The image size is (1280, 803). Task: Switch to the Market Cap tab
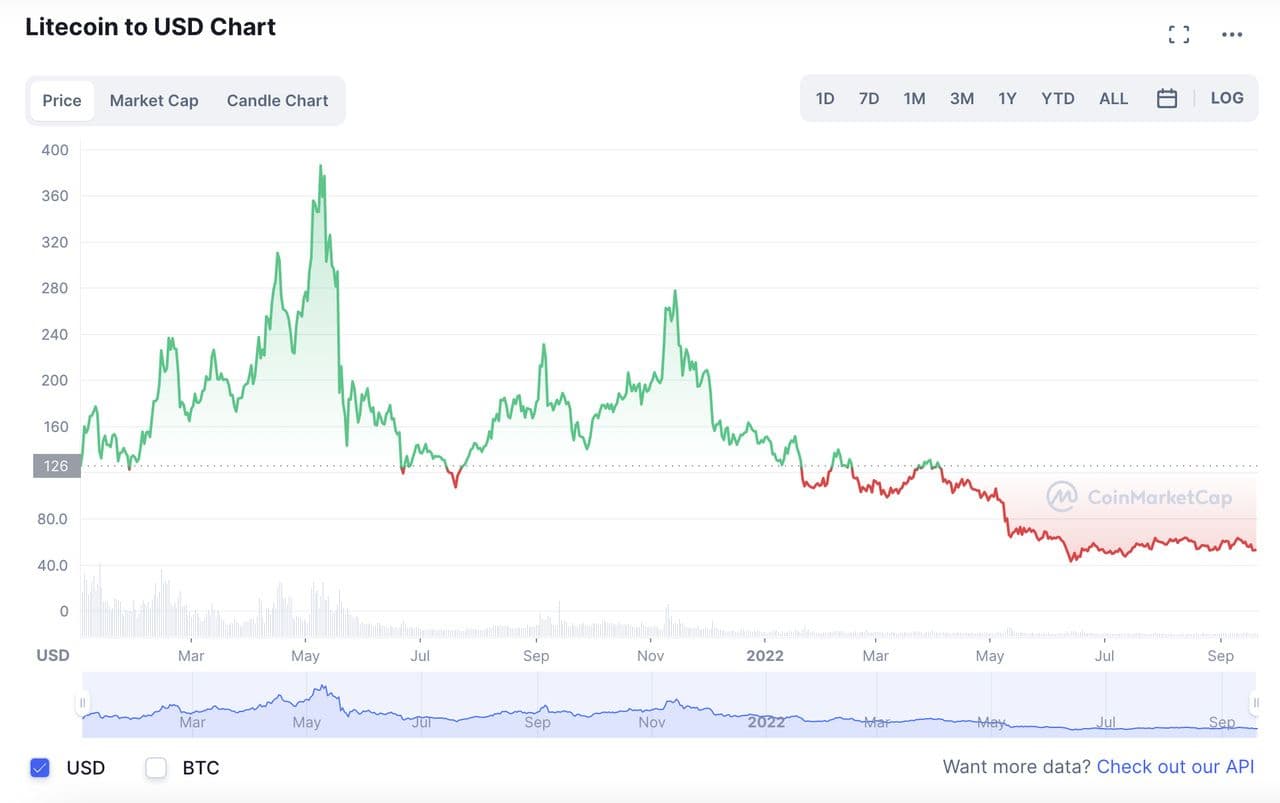pos(154,100)
